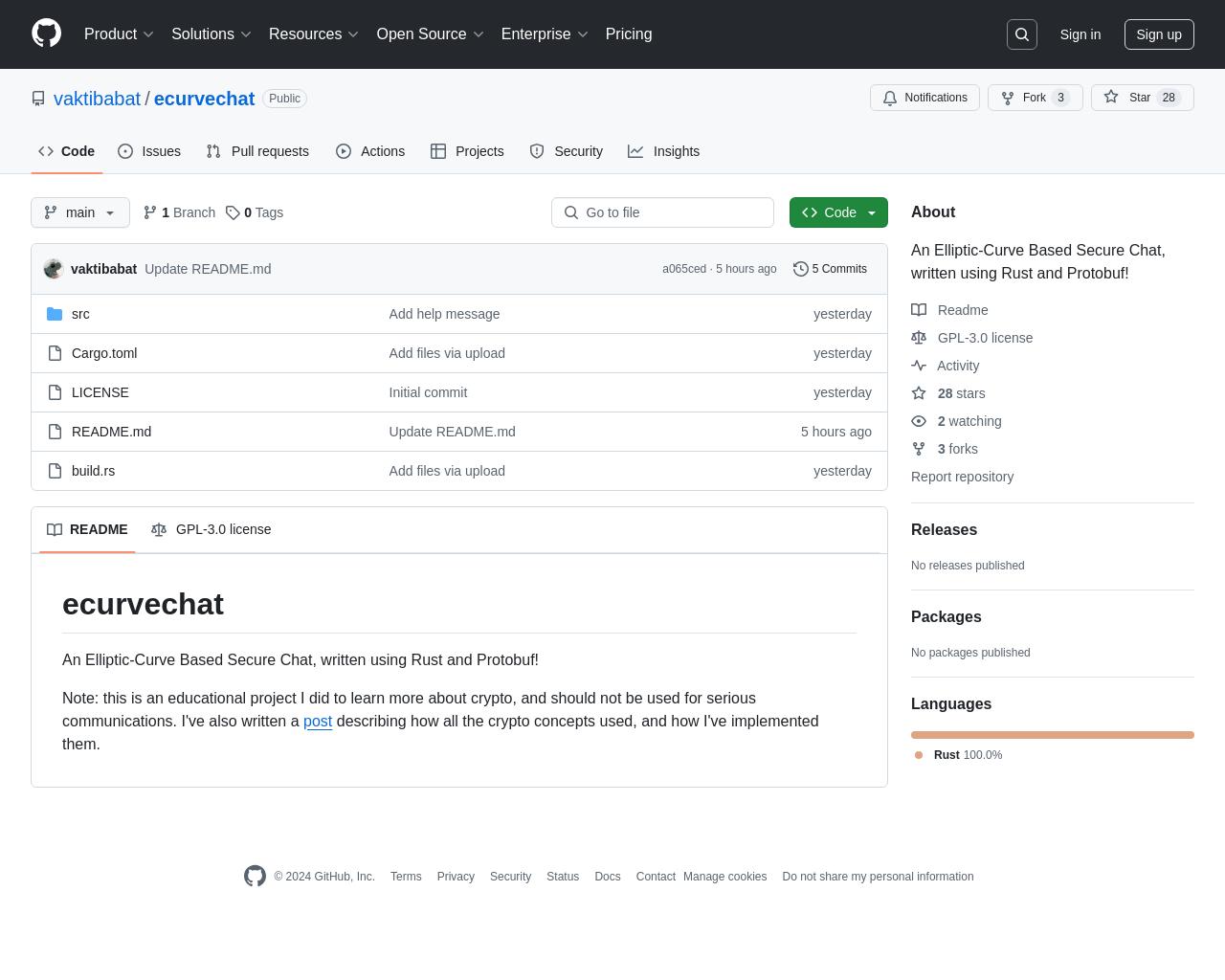This screenshot has width=1225, height=980.
Task: Open the vaktibabat owner link
Action: coord(97,99)
